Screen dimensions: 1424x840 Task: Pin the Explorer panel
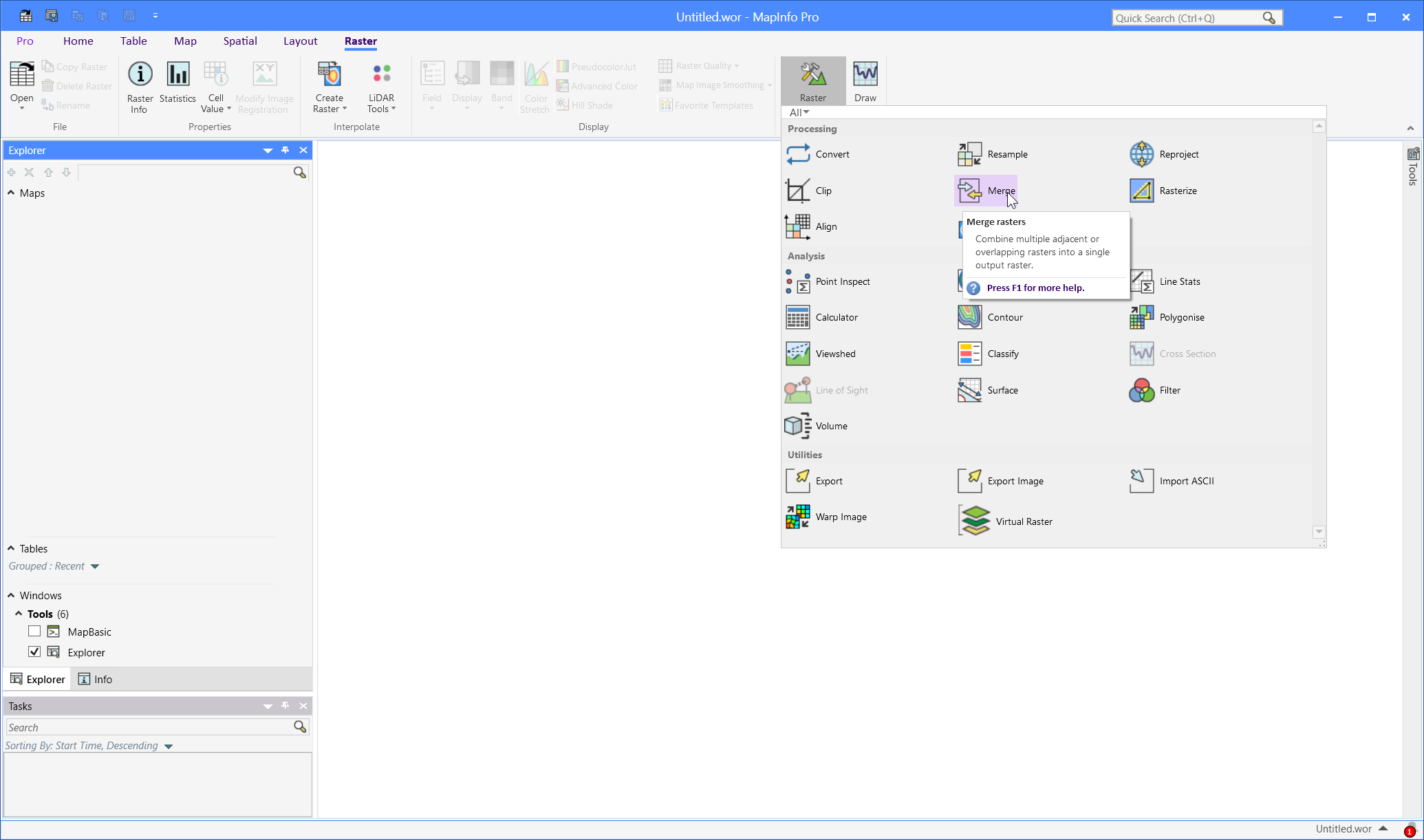(x=285, y=150)
